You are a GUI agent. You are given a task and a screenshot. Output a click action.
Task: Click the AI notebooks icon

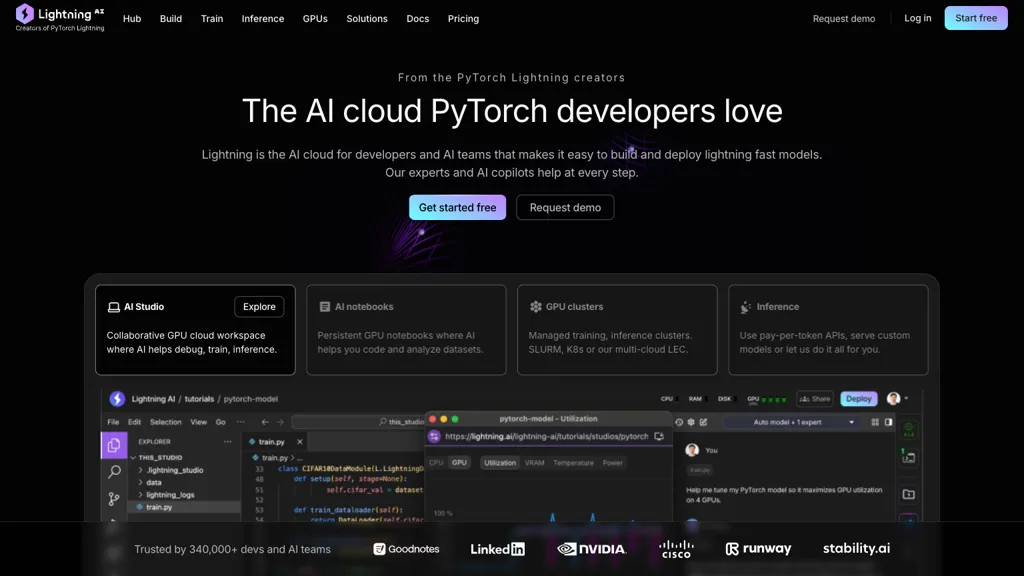(x=325, y=307)
